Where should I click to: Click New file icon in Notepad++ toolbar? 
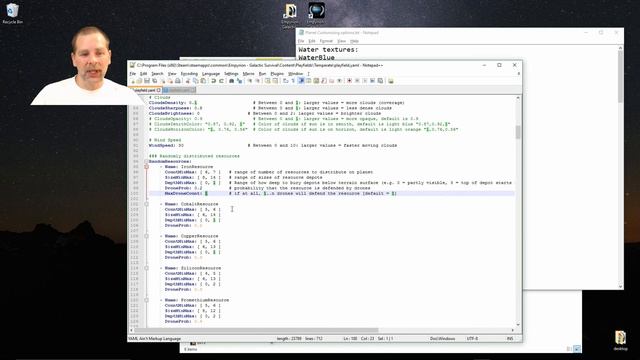[133, 81]
